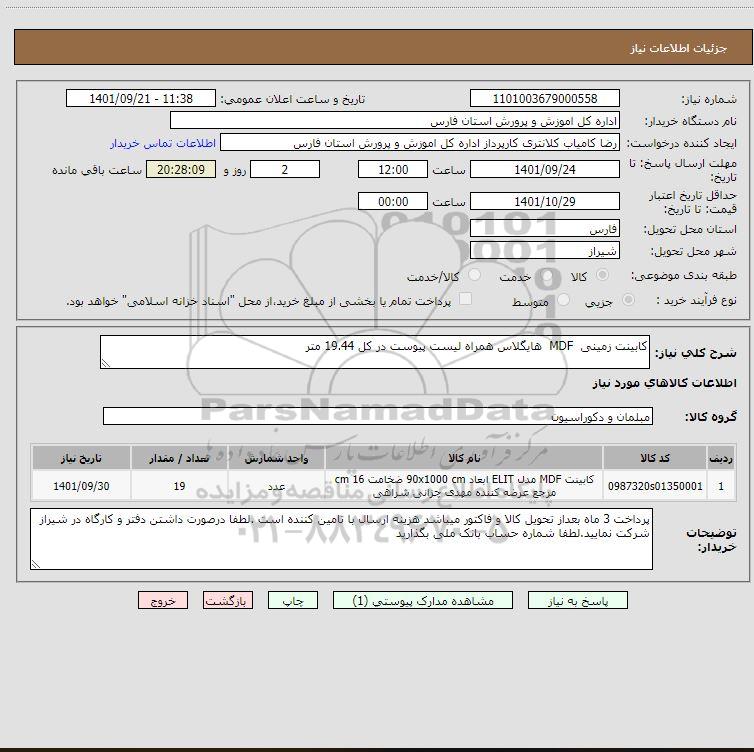754x752 pixels.
Task: Click the جزئیات اطلاعات نیاز header title
Action: point(679,48)
